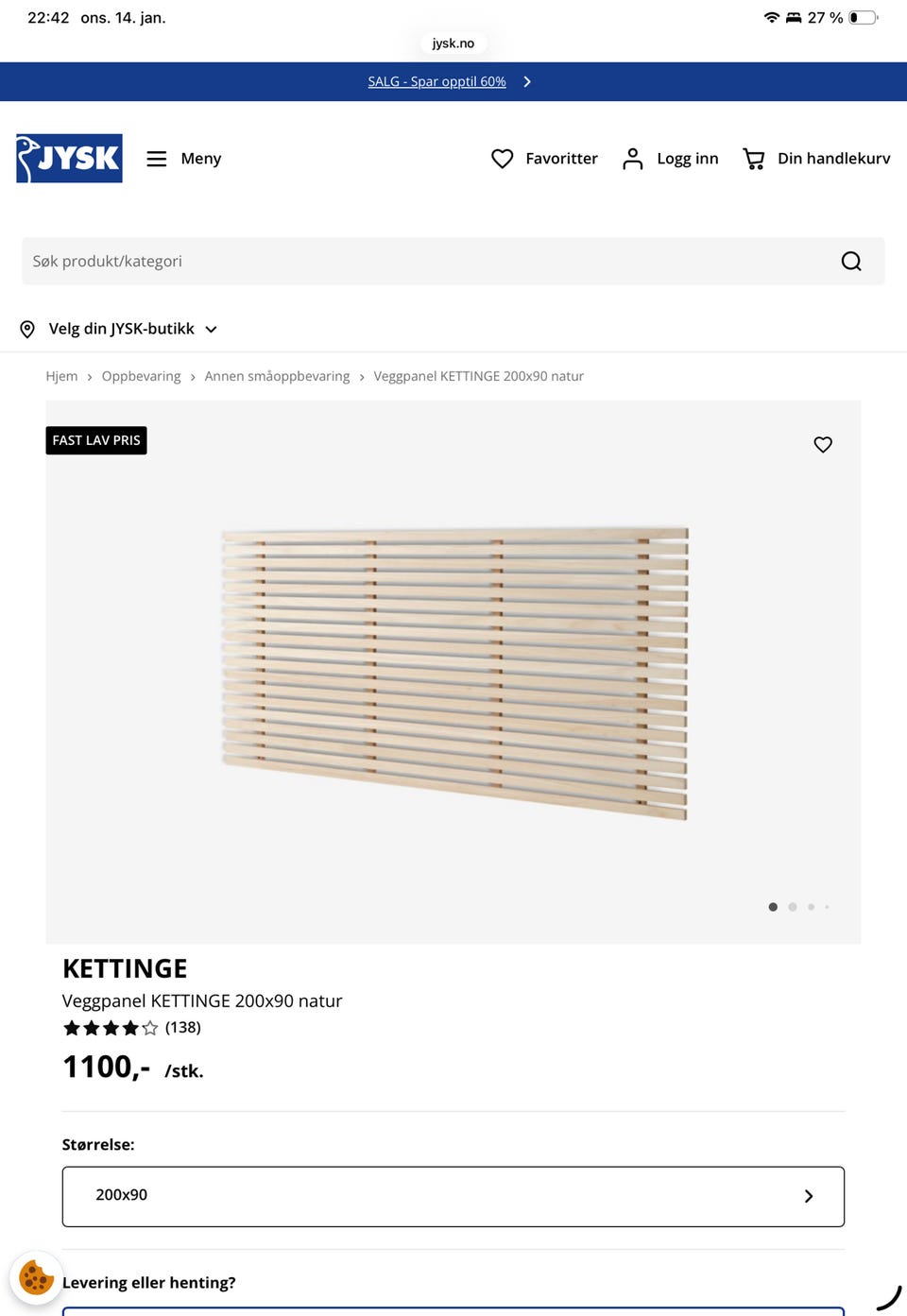The image size is (907, 1316).
Task: Click the star rating reviews (138)
Action: (131, 1028)
